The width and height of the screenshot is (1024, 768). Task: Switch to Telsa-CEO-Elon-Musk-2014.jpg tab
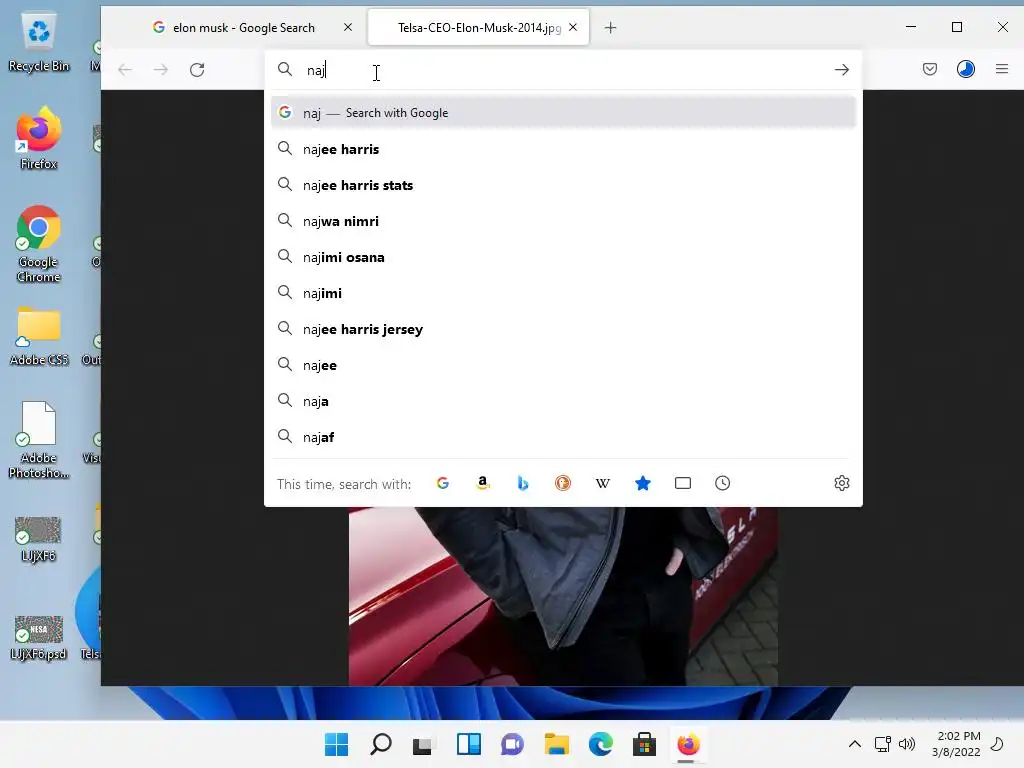(x=479, y=27)
